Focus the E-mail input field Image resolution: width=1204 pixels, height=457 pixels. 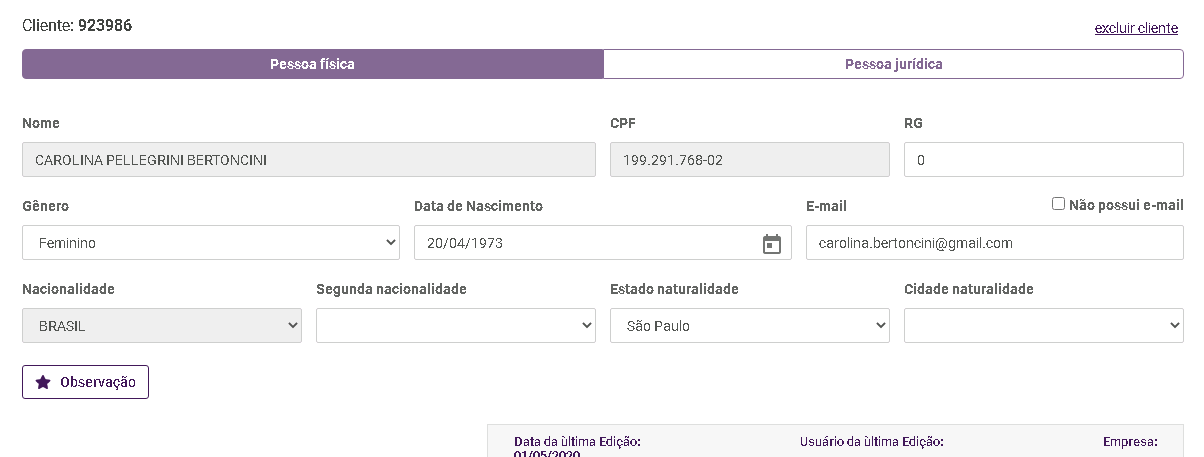pos(994,243)
